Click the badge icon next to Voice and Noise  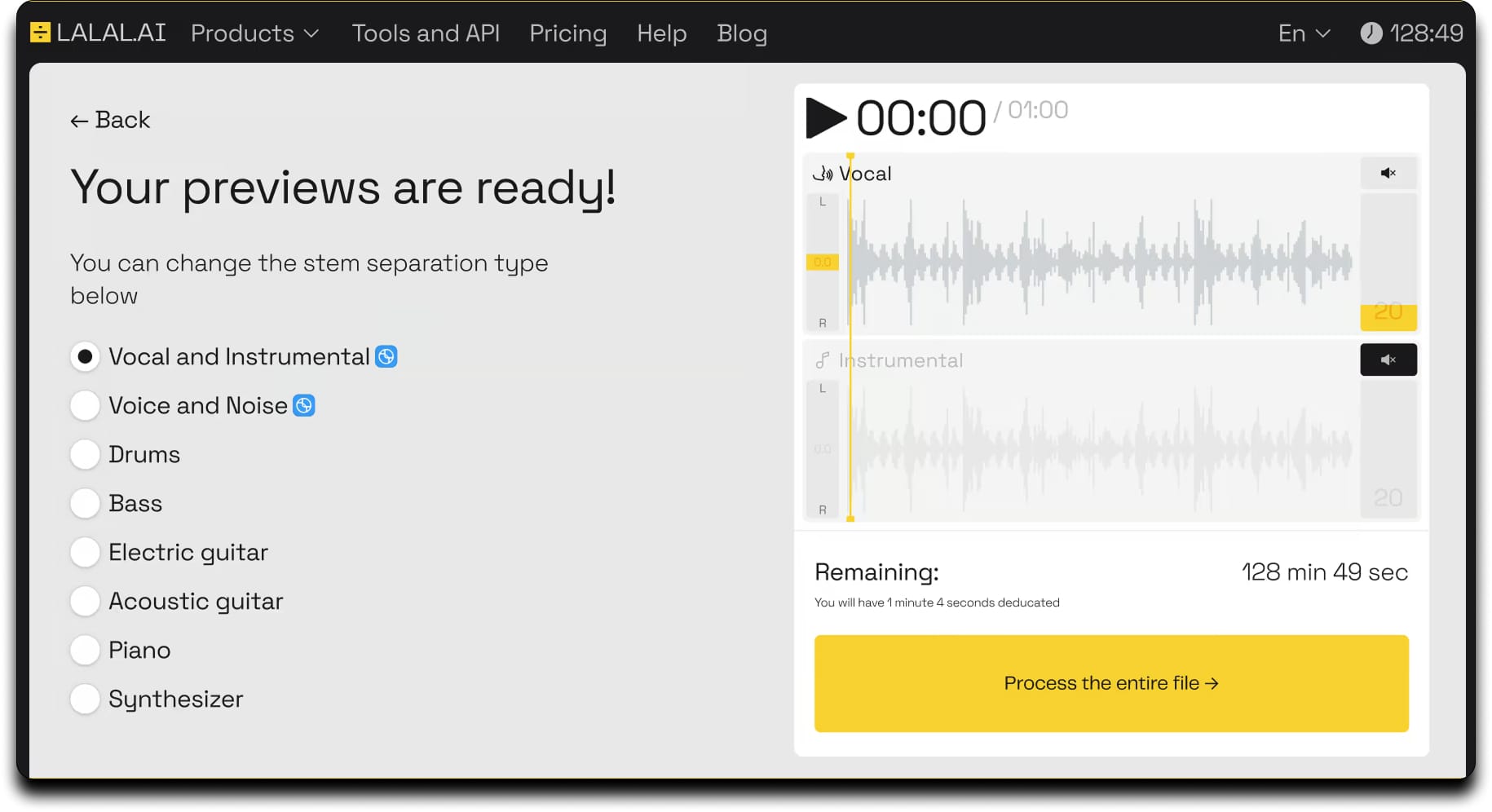[x=304, y=405]
